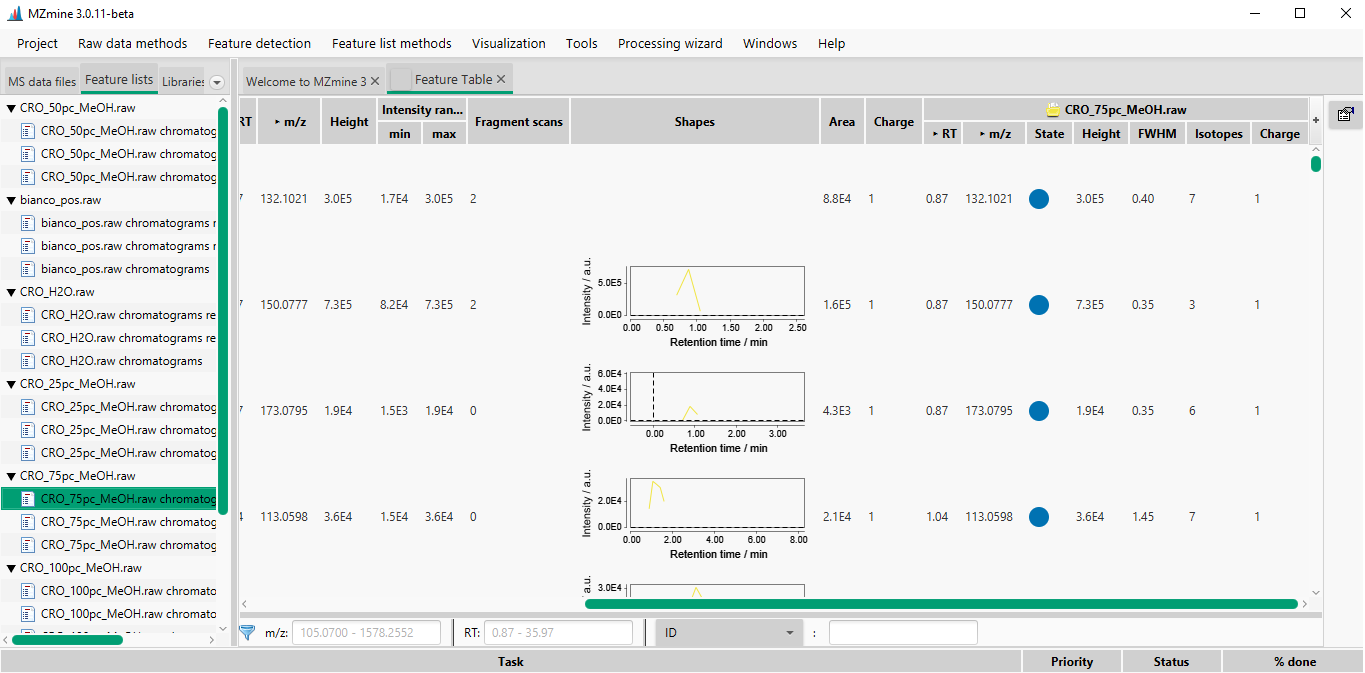Click the add column plus icon beside Charge
Image resolution: width=1365 pixels, height=673 pixels.
pyautogui.click(x=1315, y=119)
